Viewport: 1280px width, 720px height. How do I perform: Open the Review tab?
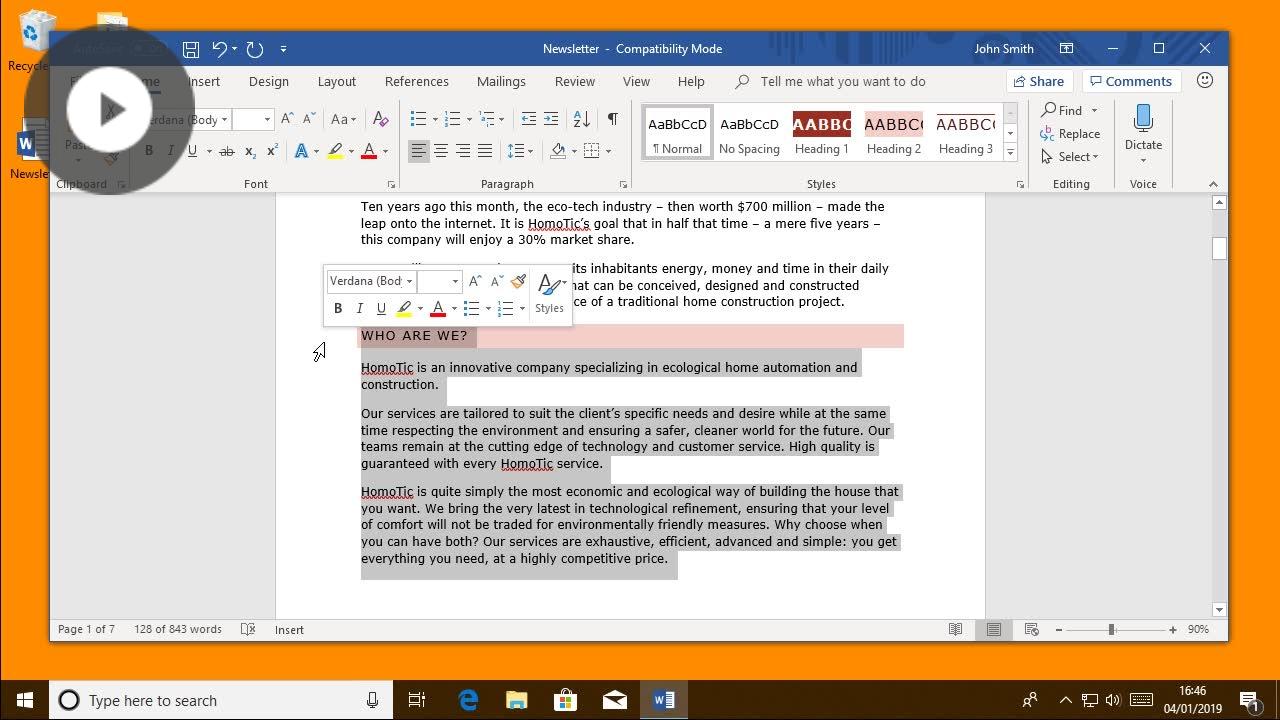[575, 82]
